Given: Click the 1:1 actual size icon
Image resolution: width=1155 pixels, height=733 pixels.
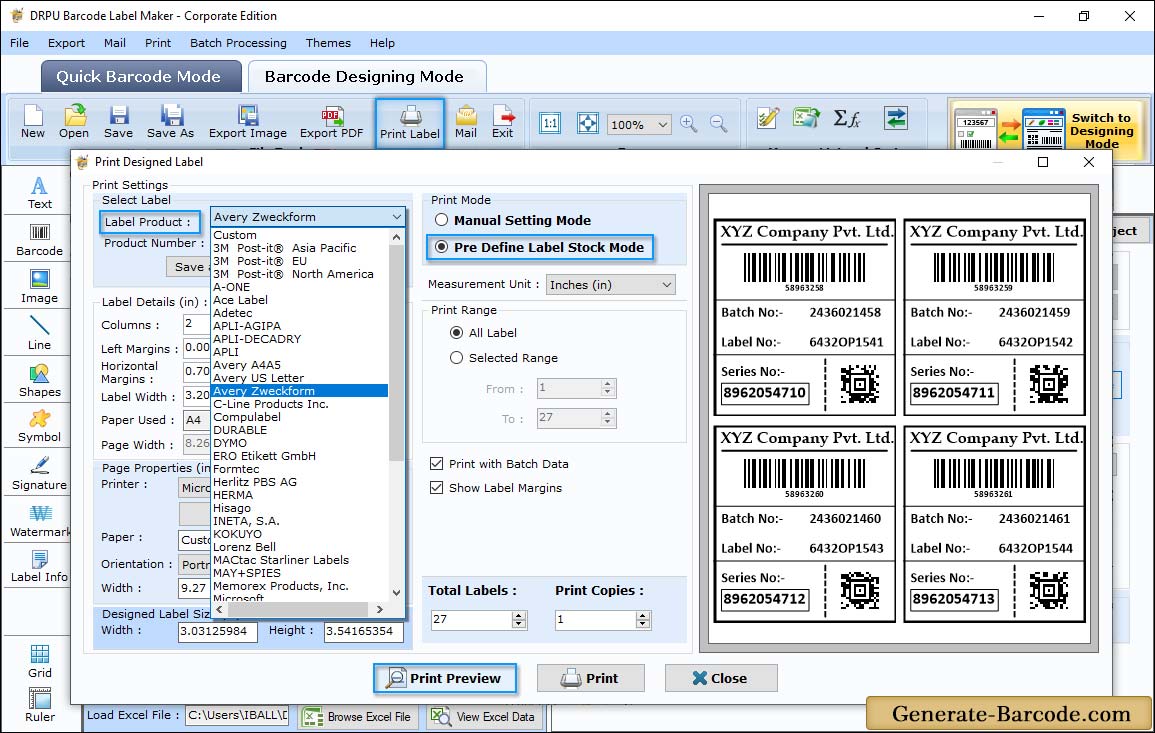Looking at the screenshot, I should [x=550, y=124].
